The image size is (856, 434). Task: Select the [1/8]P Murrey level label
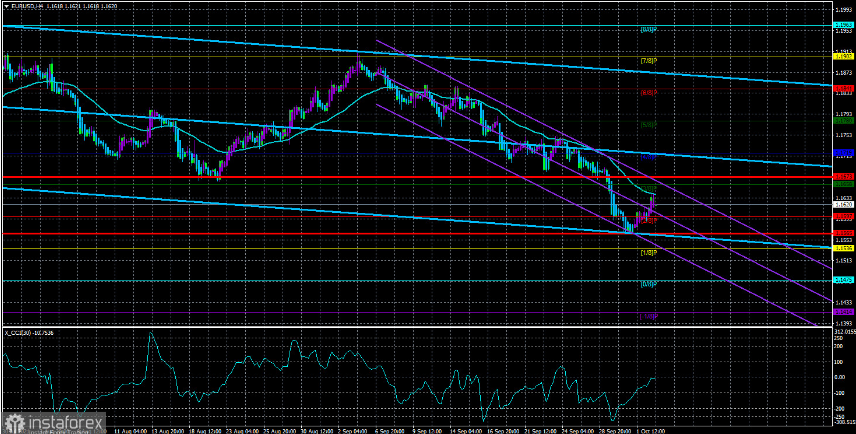[x=648, y=253]
